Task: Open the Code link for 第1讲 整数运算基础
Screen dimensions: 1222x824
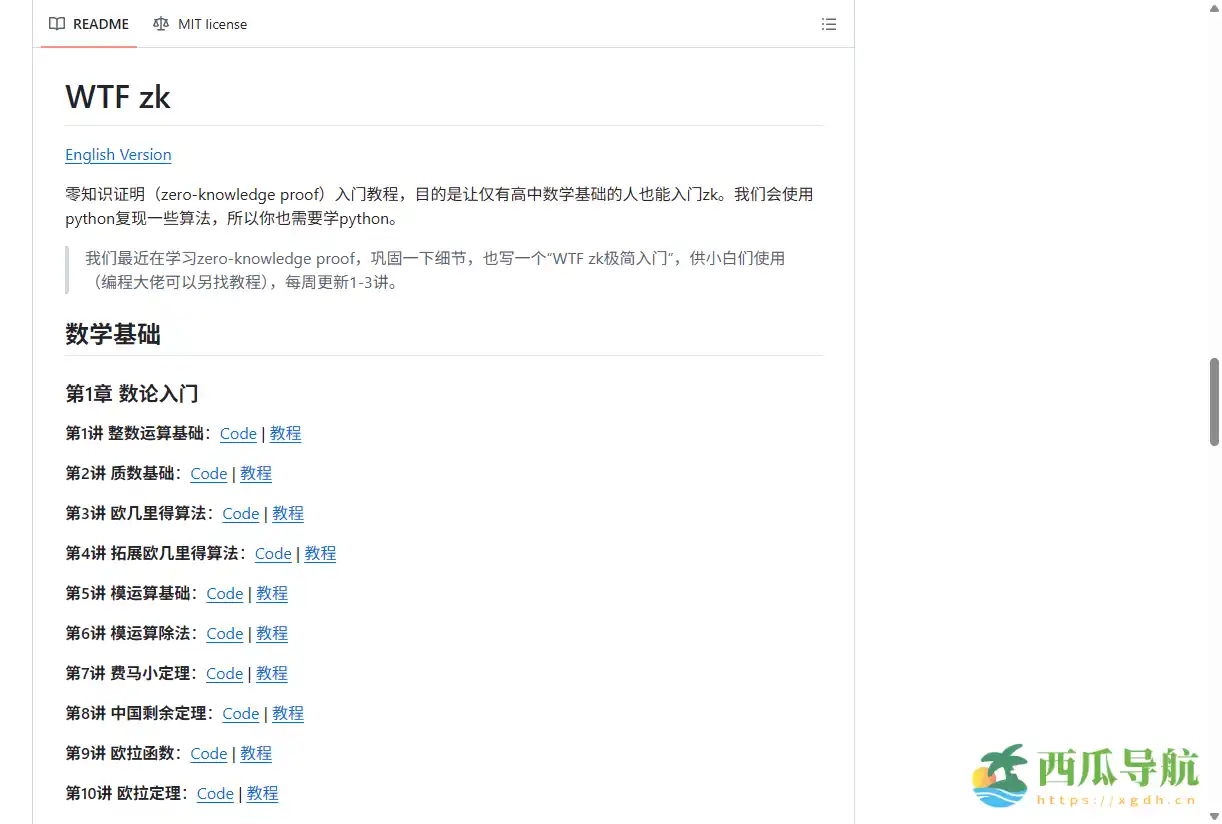Action: point(238,433)
